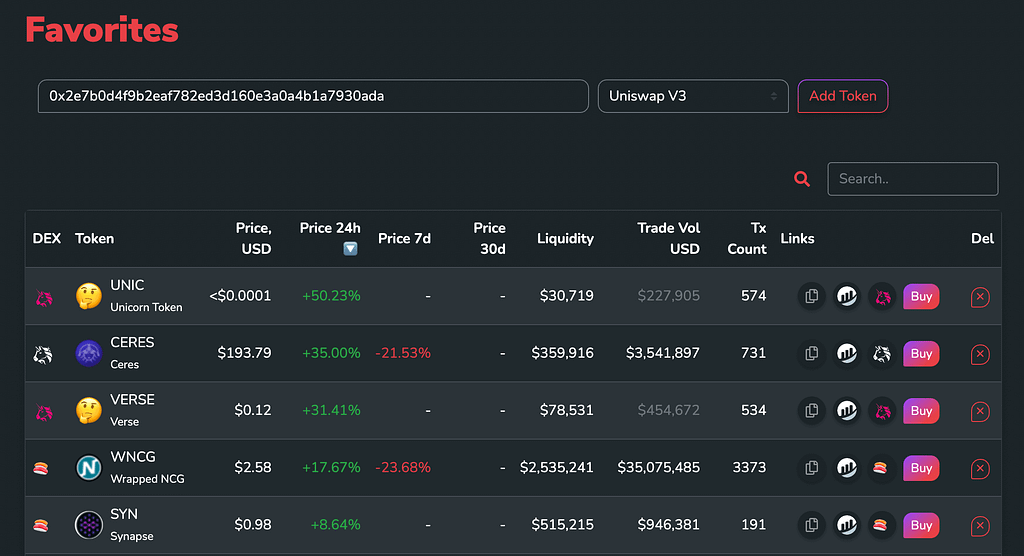
Task: Sort by DEX column header
Action: [46, 238]
